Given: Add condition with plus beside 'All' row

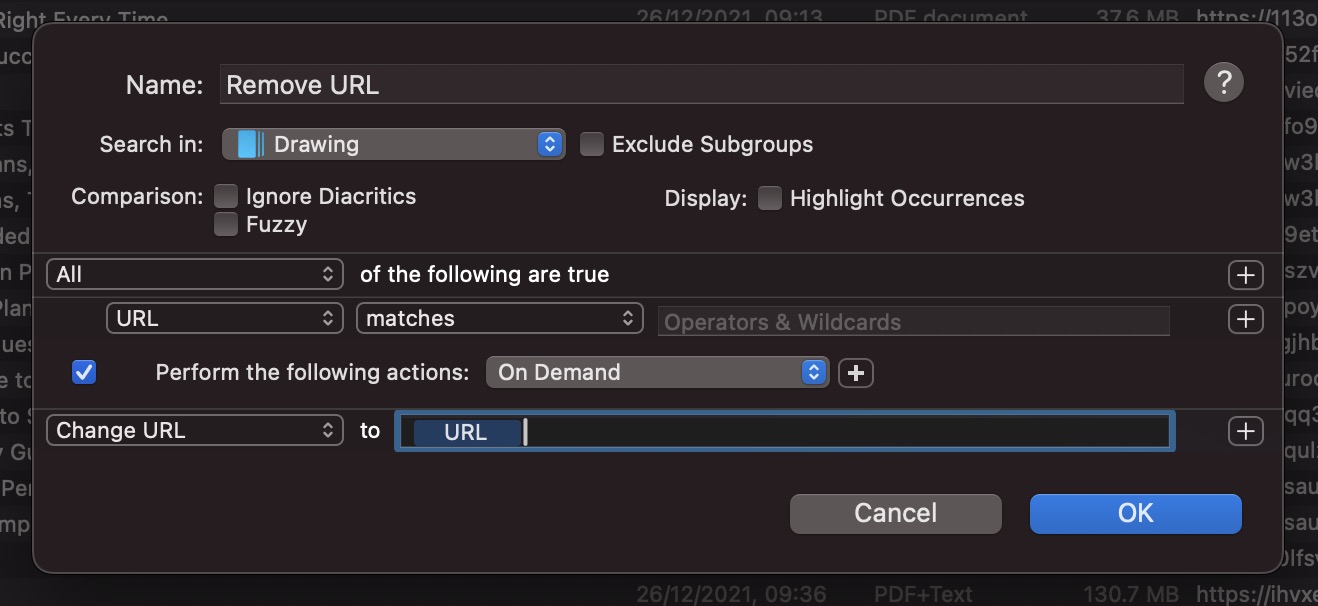Looking at the screenshot, I should [1245, 275].
